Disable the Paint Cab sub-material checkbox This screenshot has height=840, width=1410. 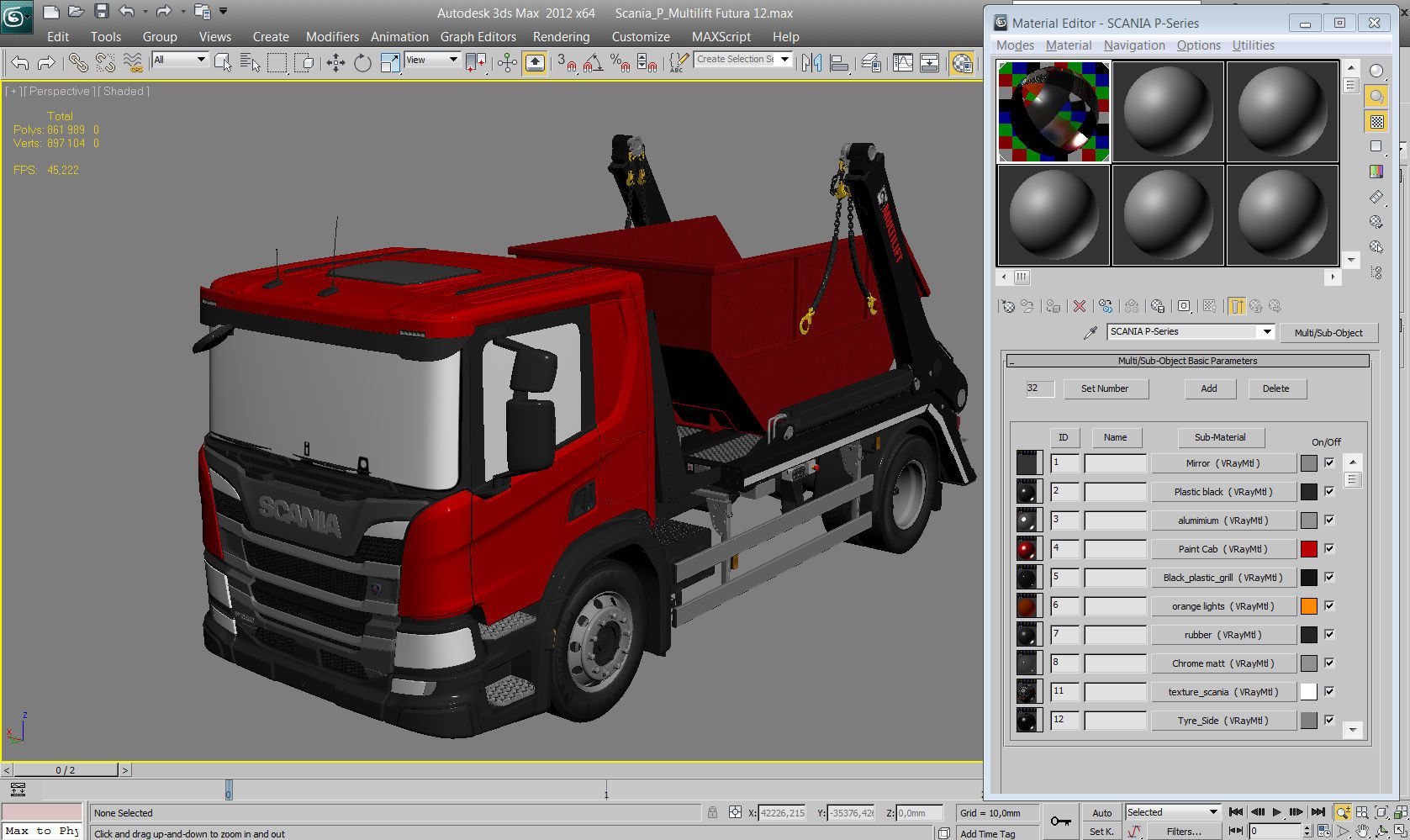point(1329,548)
